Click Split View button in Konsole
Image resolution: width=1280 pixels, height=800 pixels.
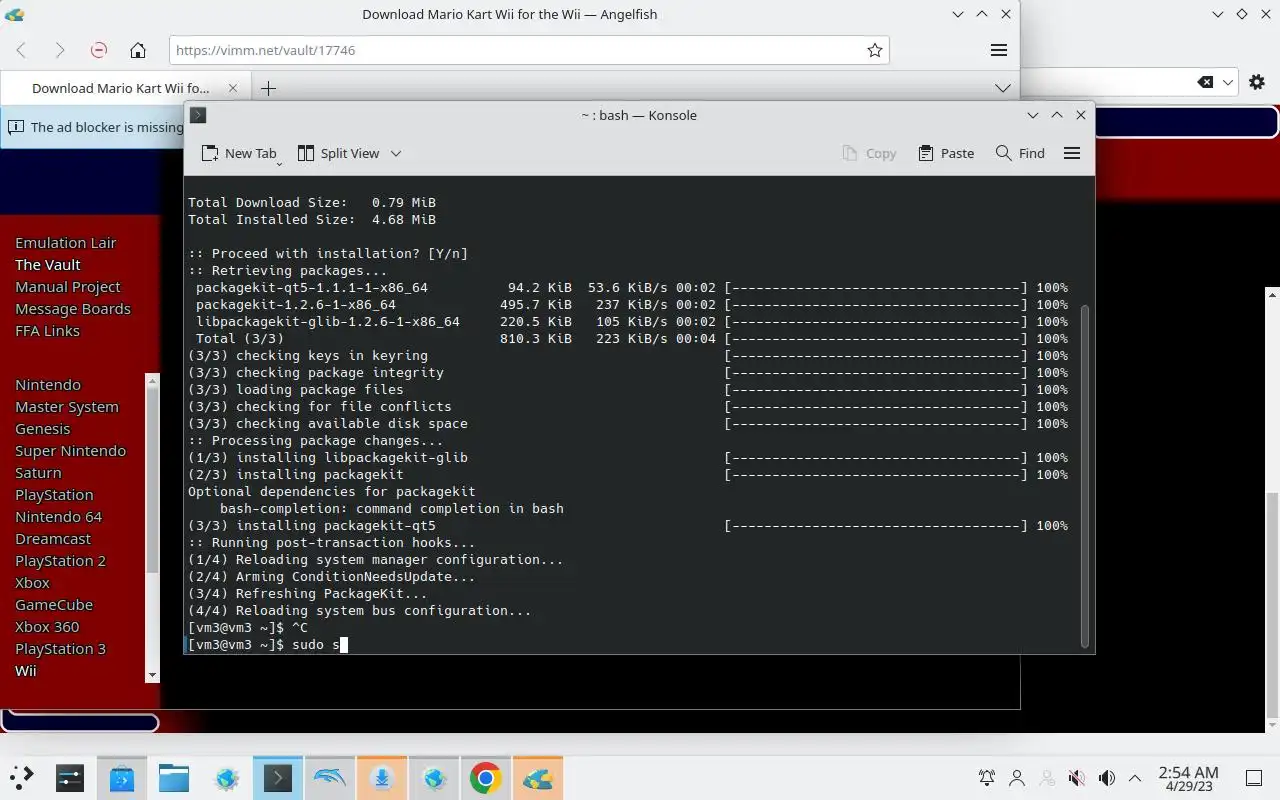[x=338, y=153]
